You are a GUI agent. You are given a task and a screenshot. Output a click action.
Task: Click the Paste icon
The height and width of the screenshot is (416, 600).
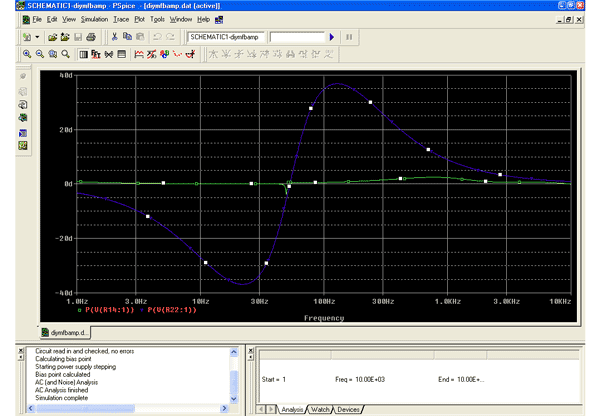tap(140, 37)
